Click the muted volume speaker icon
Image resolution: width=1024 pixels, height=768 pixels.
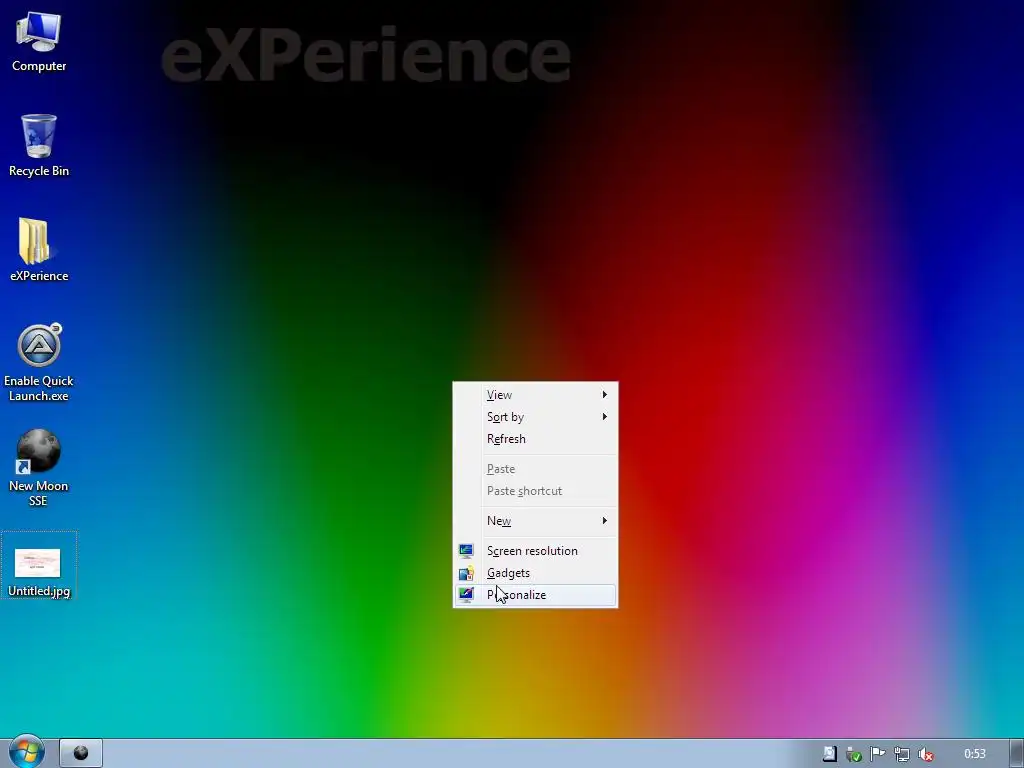pos(926,754)
